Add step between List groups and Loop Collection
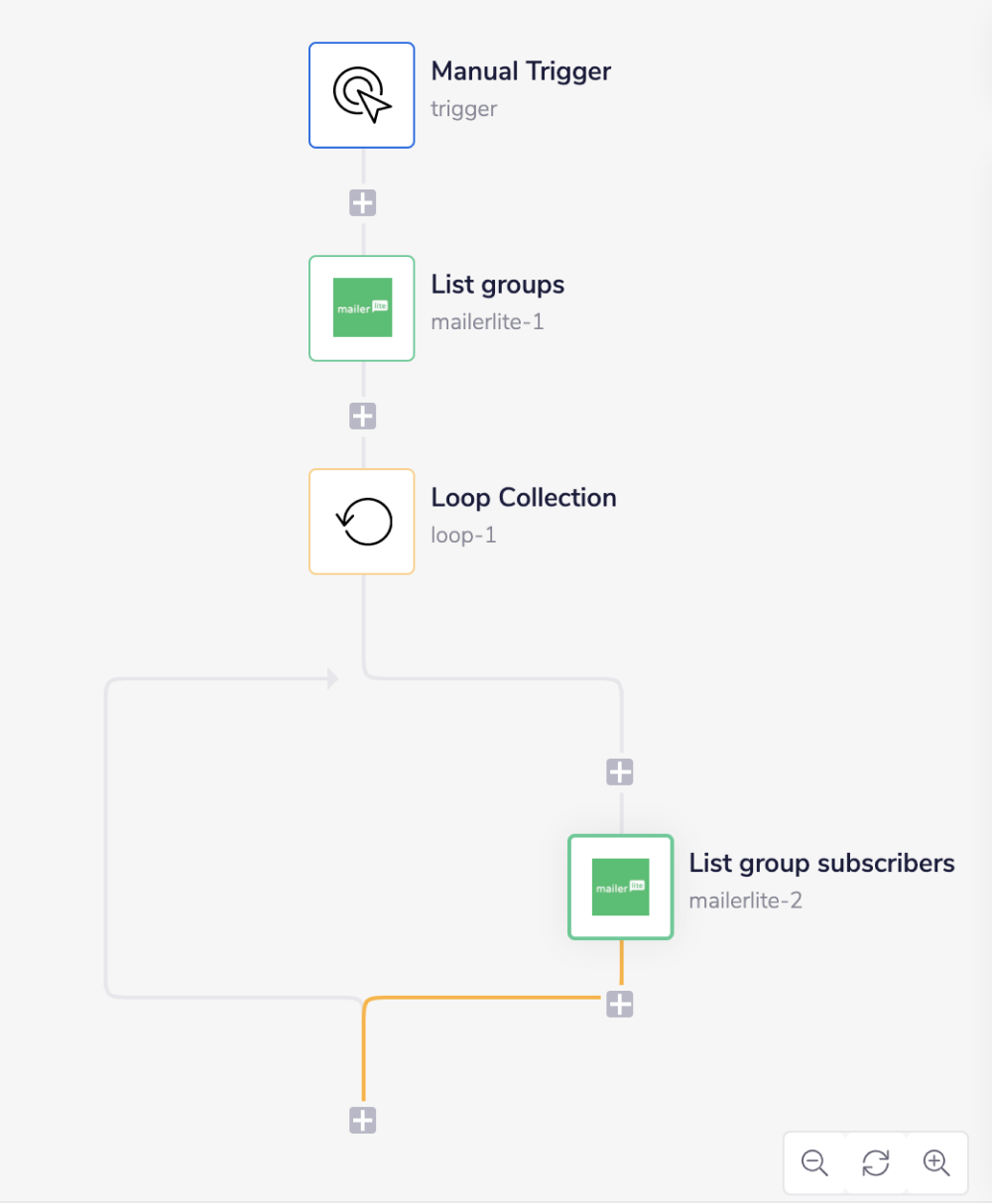This screenshot has height=1204, width=992. (x=363, y=417)
